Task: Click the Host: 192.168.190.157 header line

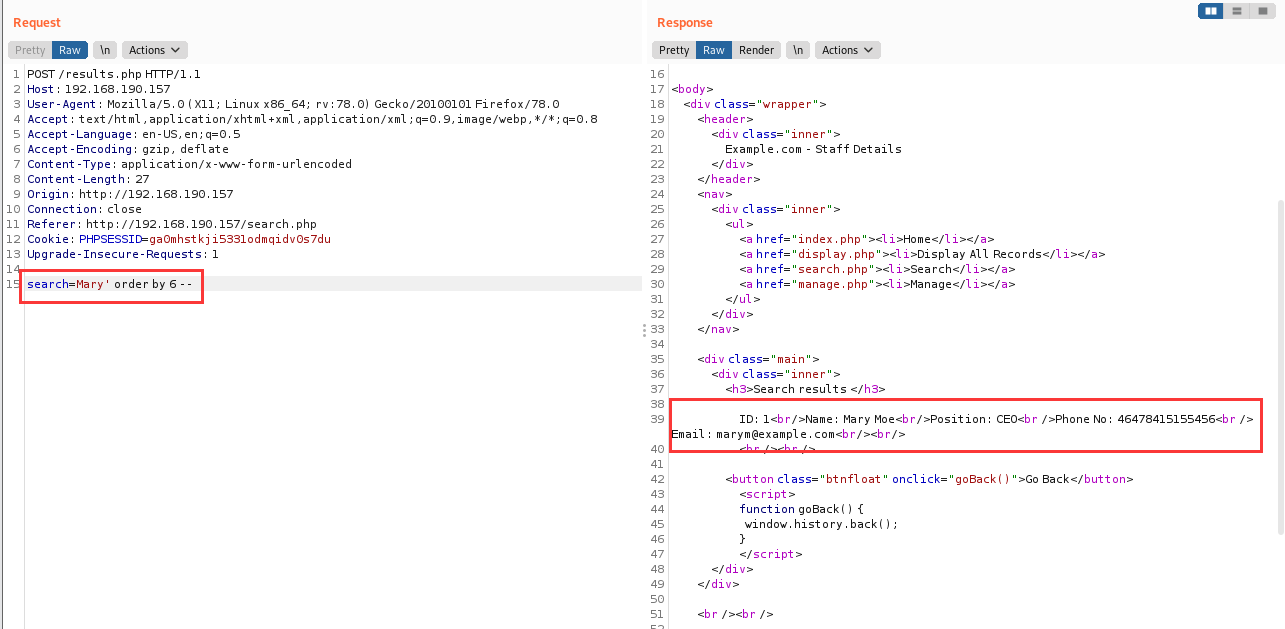Action: click(x=99, y=89)
